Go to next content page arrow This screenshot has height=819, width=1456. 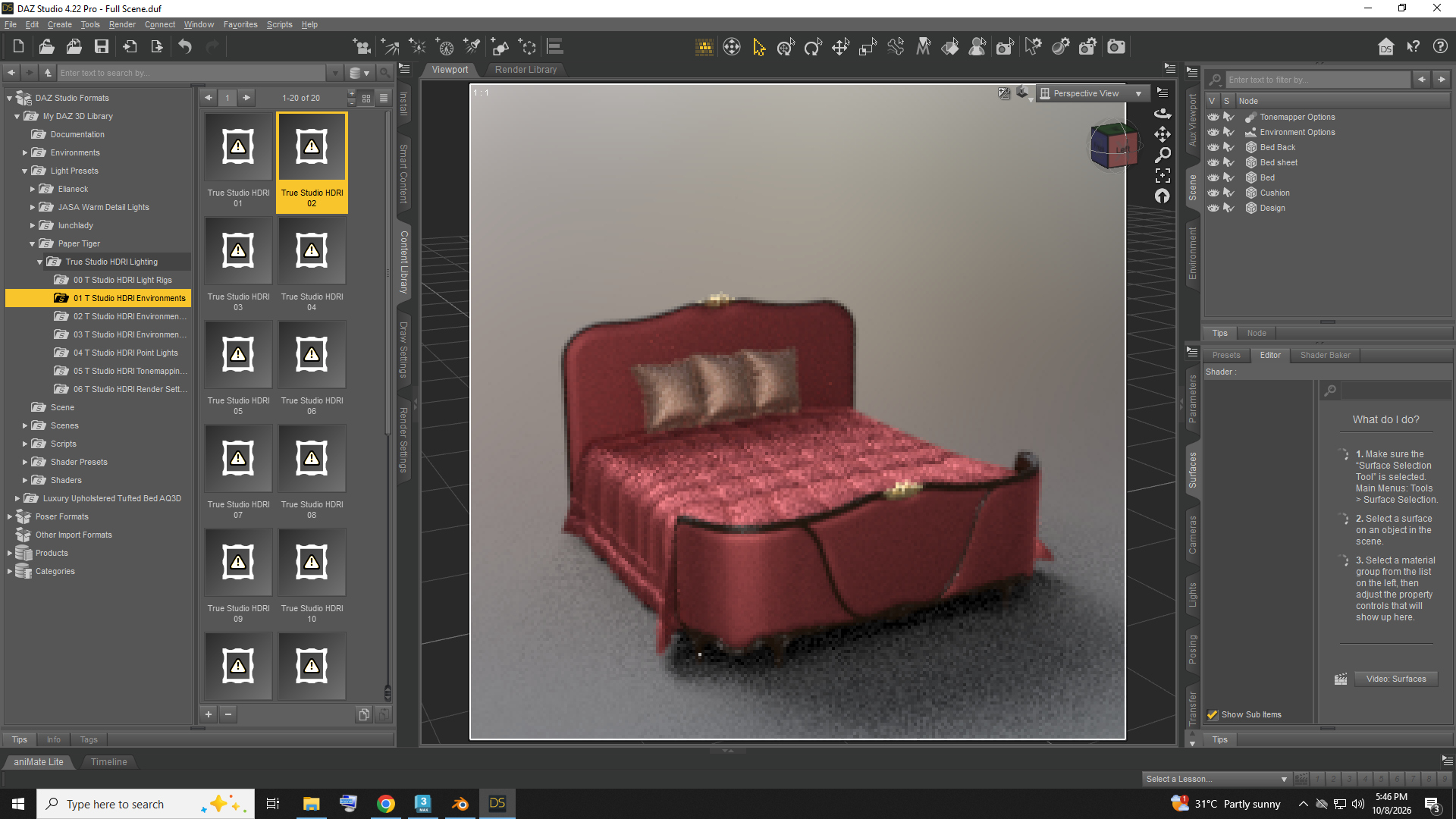(x=246, y=98)
